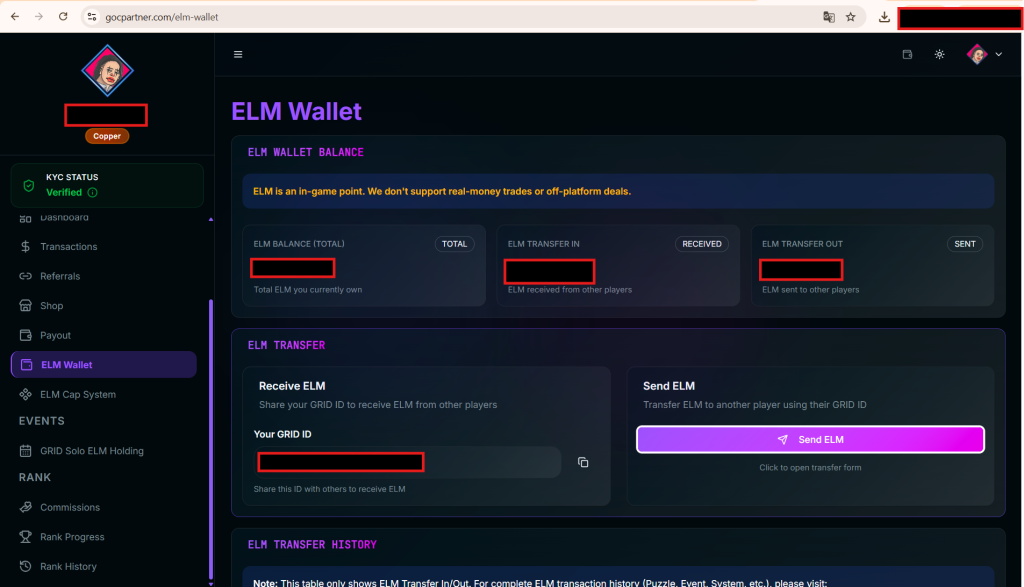Click the KYC Verified info icon
The image size is (1024, 587).
point(93,192)
